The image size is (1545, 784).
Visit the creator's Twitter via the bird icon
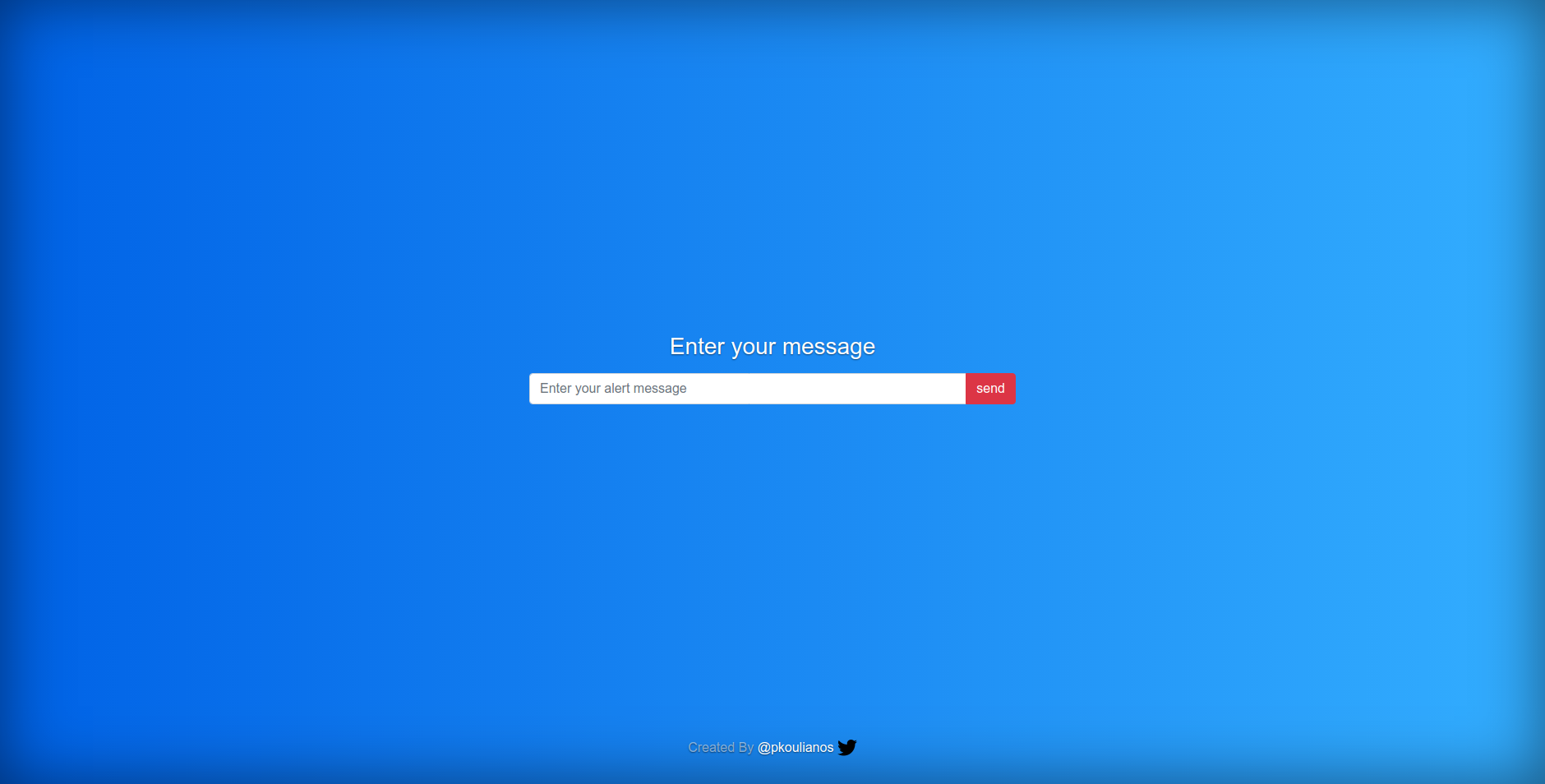click(x=847, y=747)
